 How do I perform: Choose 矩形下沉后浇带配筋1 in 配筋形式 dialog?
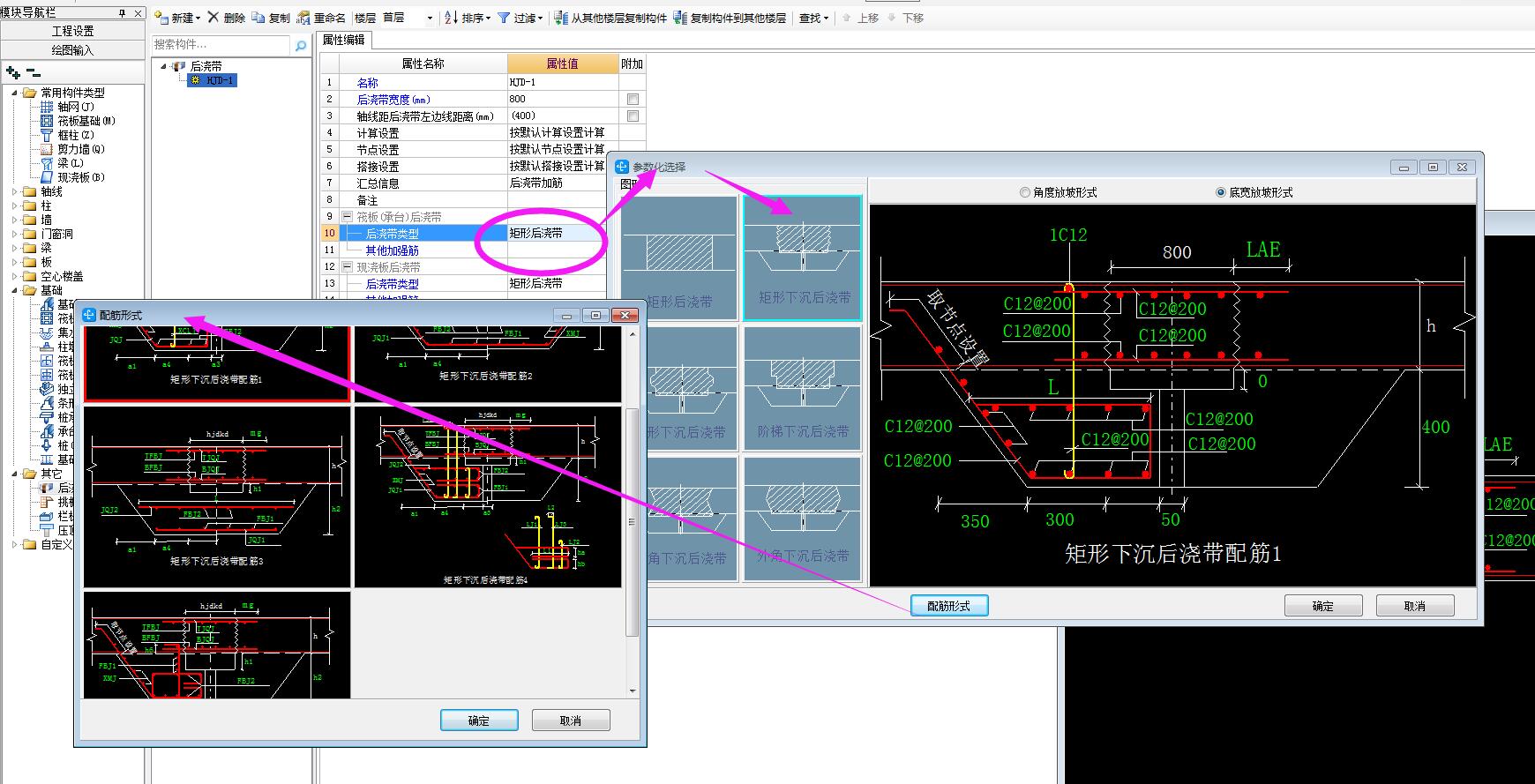pyautogui.click(x=217, y=363)
